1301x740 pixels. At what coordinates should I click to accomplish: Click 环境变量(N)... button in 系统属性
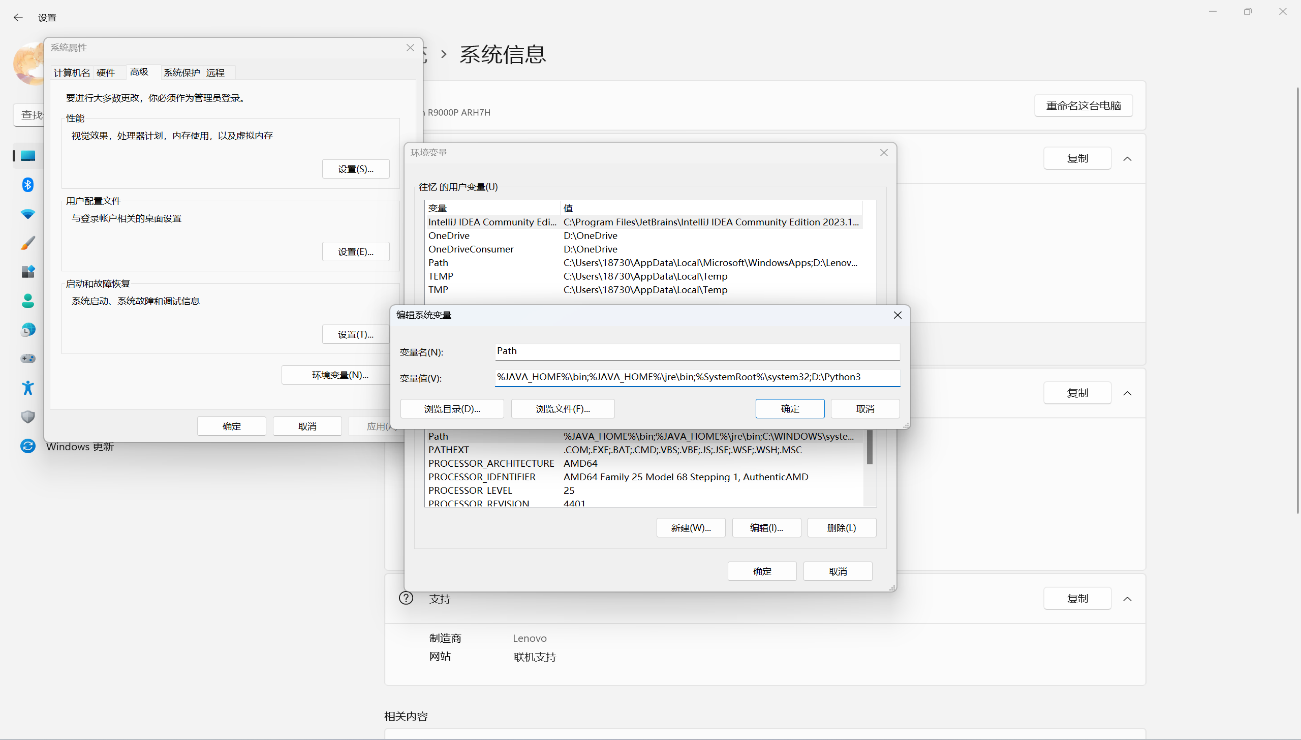click(x=340, y=375)
